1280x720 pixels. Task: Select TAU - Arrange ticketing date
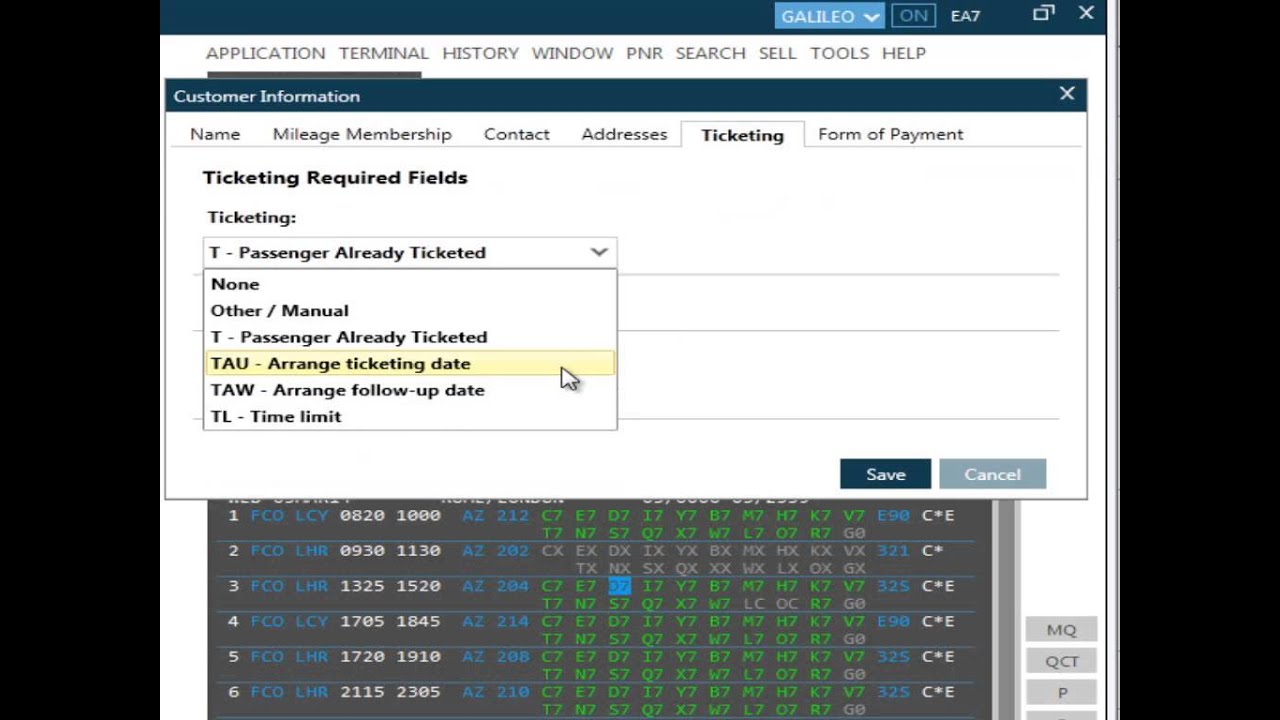tap(410, 364)
